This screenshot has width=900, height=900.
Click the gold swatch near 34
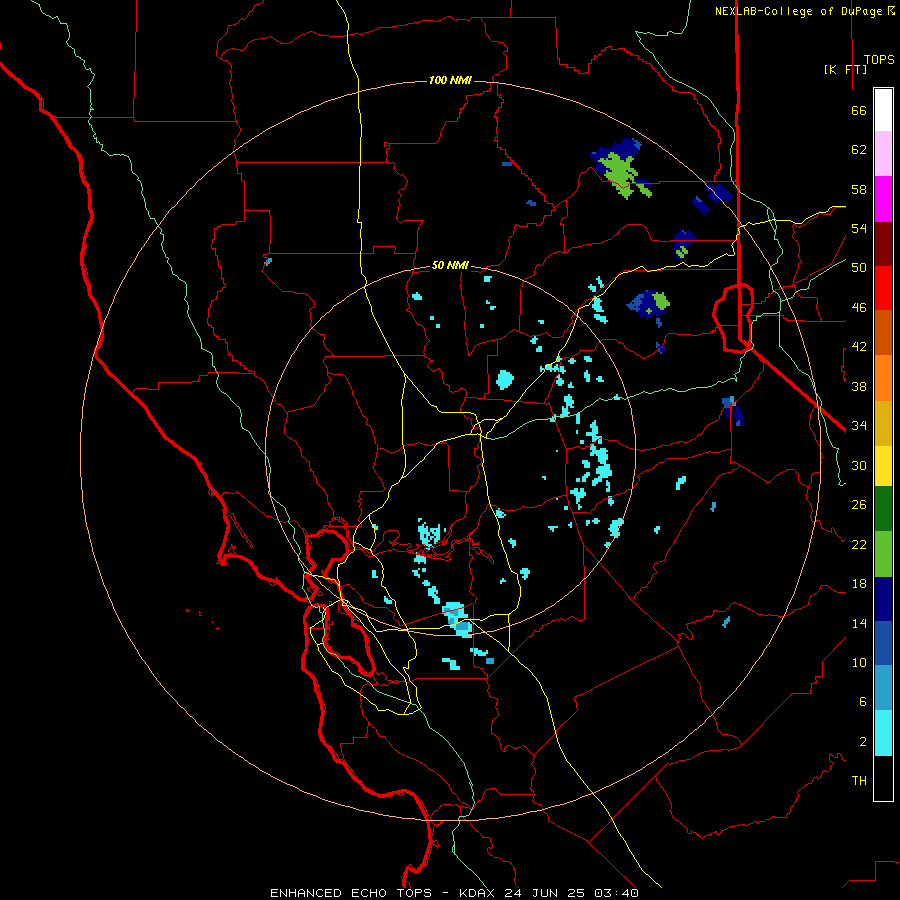point(883,423)
